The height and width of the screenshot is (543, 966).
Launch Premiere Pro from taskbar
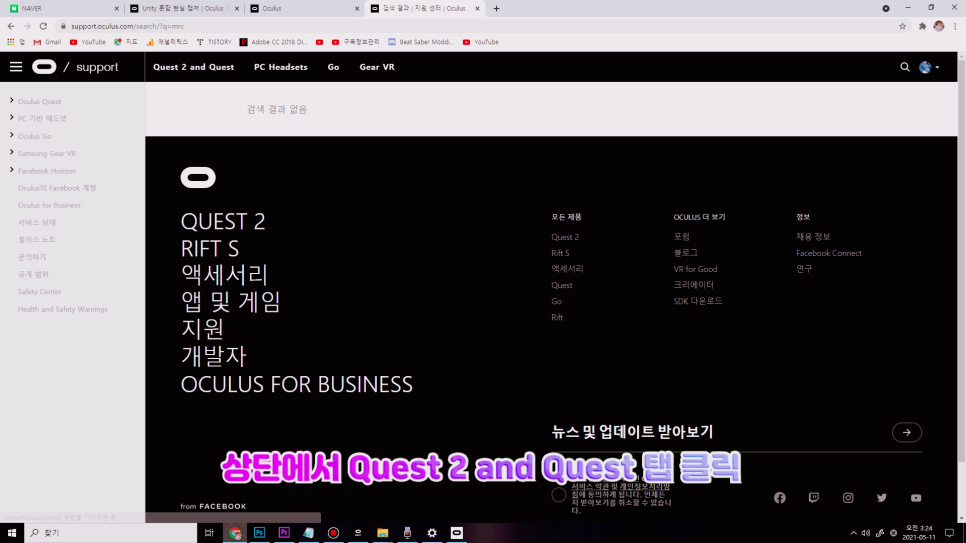pos(284,533)
